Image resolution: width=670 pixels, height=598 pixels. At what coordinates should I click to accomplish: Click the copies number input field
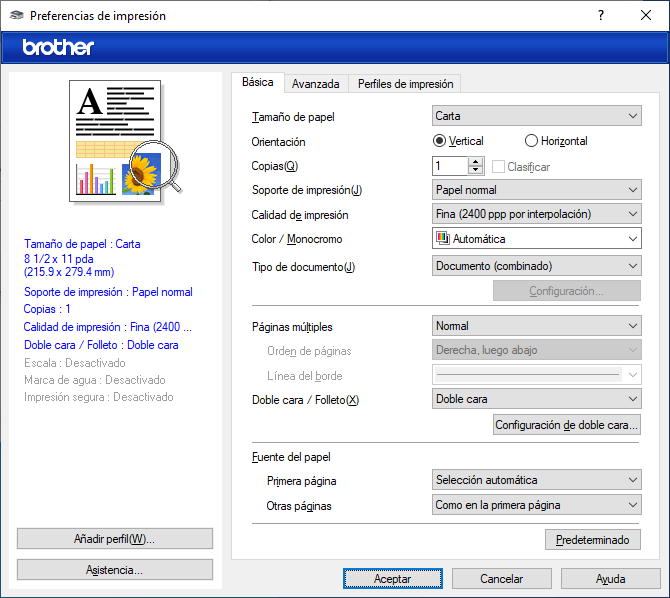coord(450,166)
